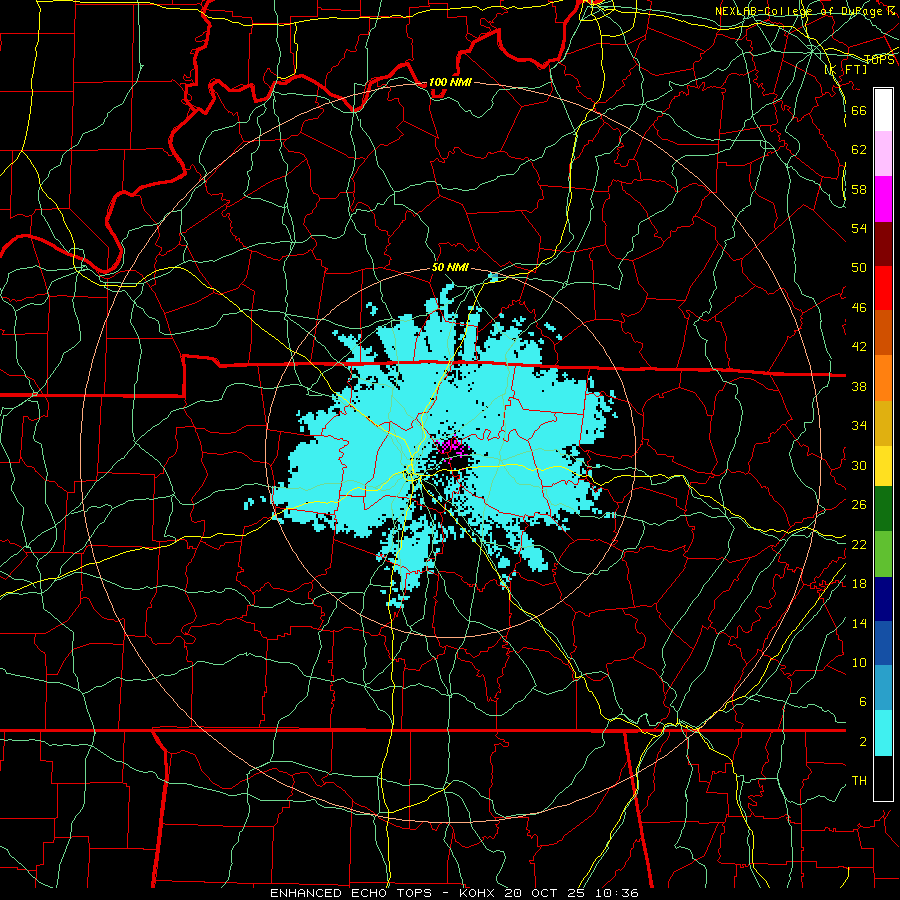This screenshot has width=900, height=900.
Task: Click the 62 scale label
Action: click(859, 150)
